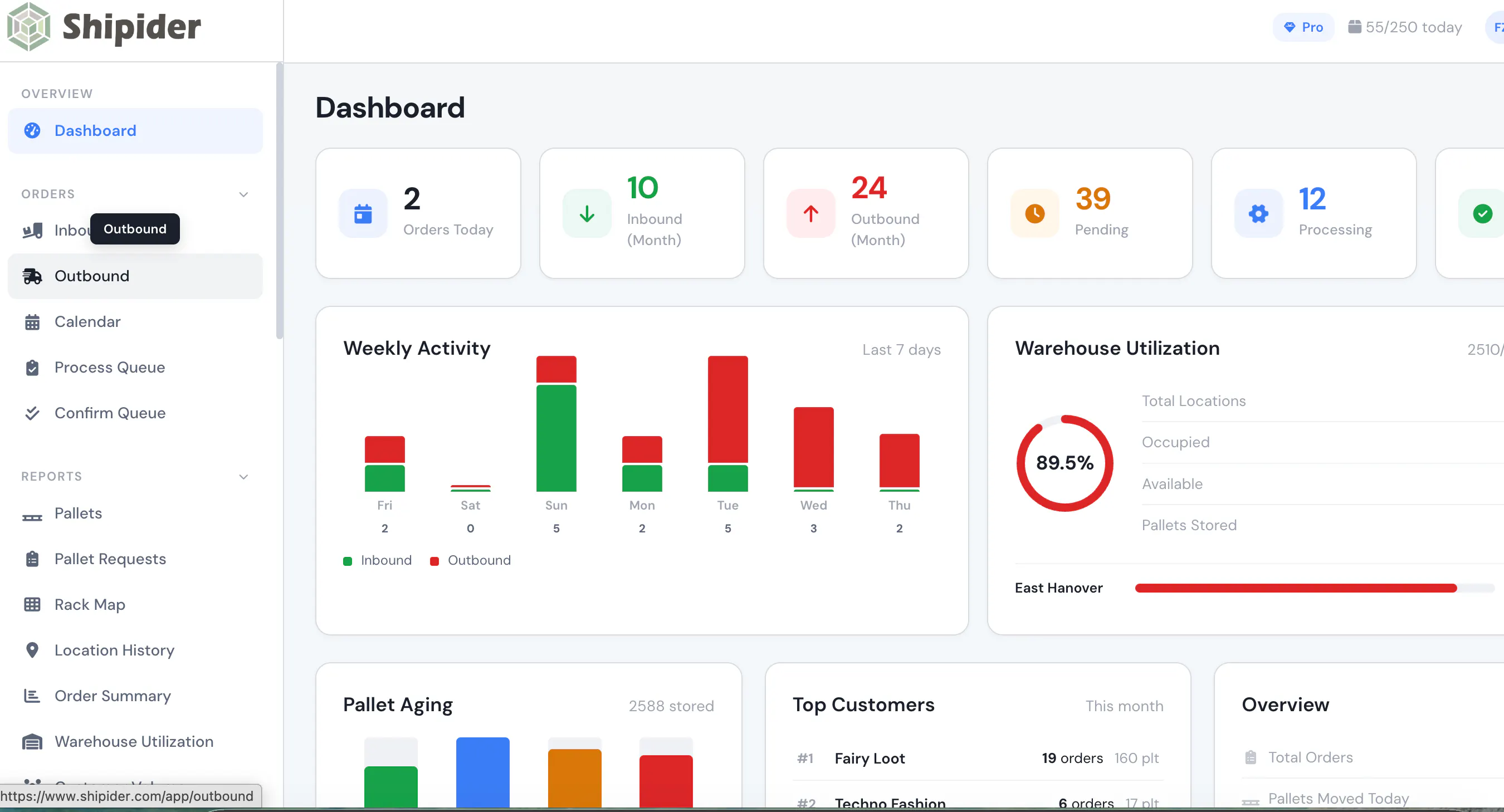Click the Pro plan badge
The image size is (1504, 812).
(x=1303, y=27)
